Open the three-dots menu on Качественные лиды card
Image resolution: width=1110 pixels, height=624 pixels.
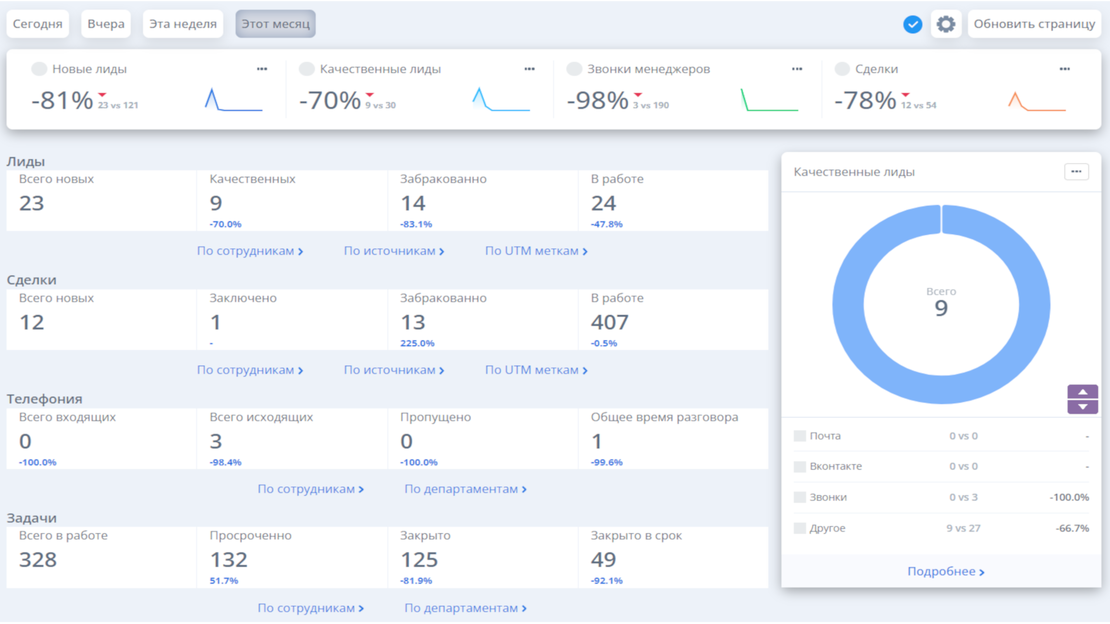coord(529,69)
